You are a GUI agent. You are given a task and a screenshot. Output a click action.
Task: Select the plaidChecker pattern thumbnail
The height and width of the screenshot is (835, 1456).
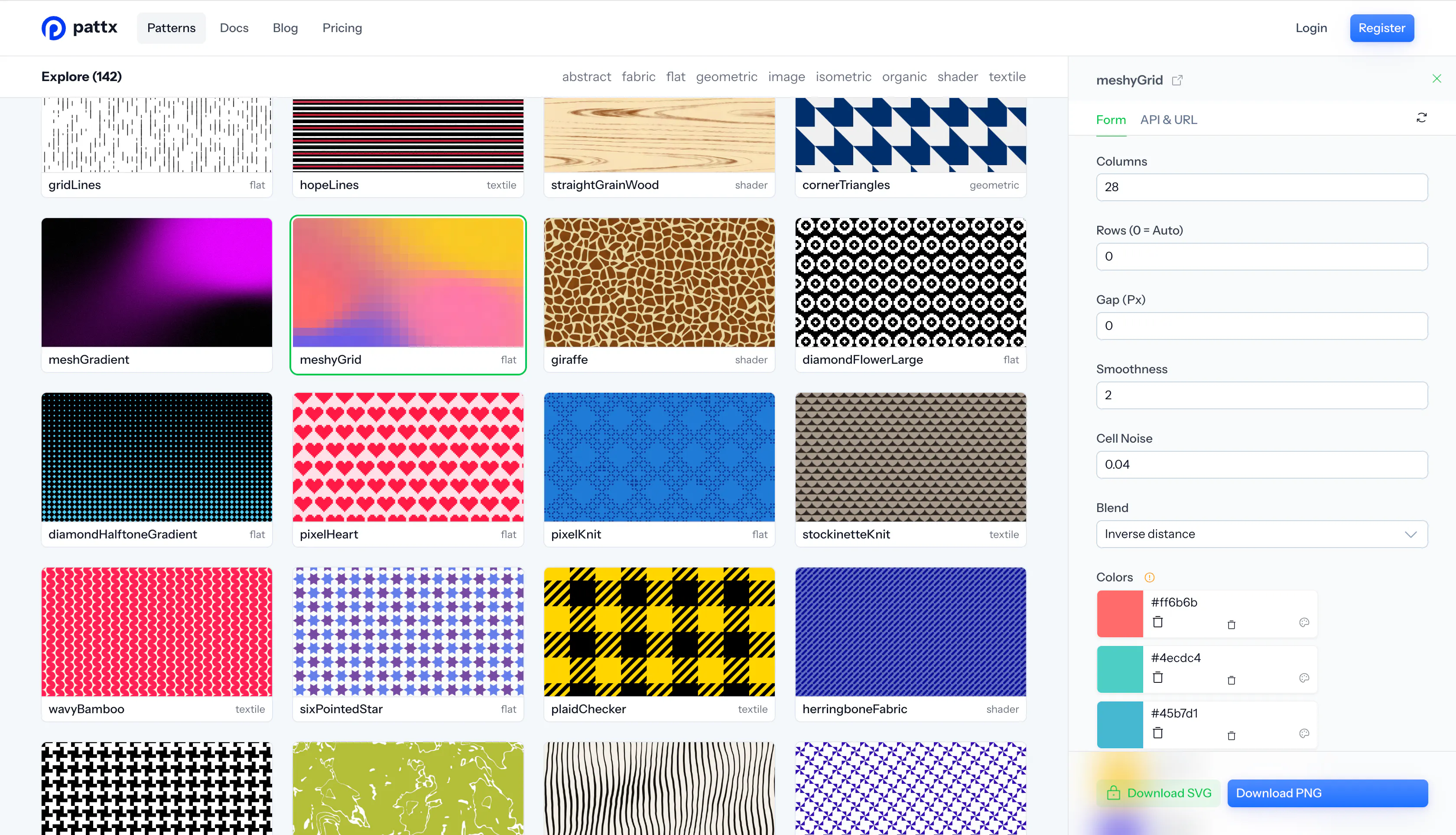[x=659, y=632]
